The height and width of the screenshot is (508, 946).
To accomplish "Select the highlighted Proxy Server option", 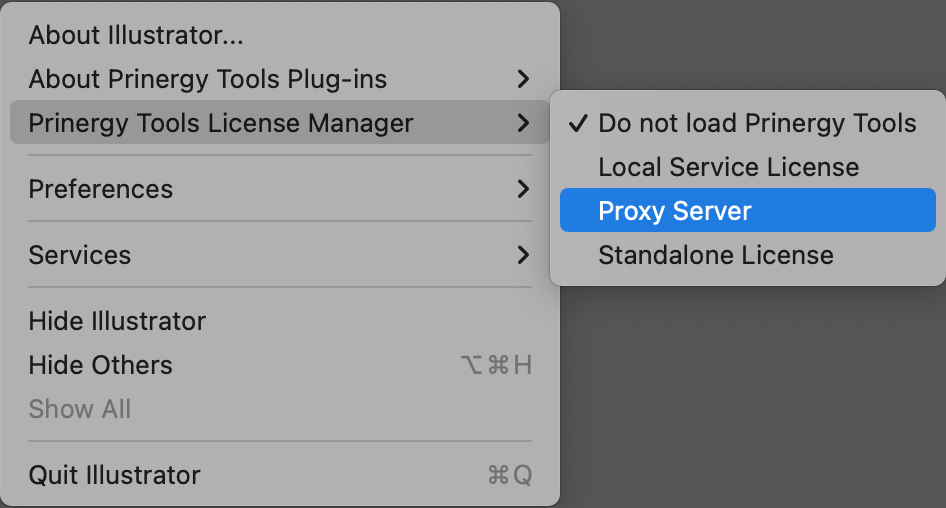I will [675, 211].
